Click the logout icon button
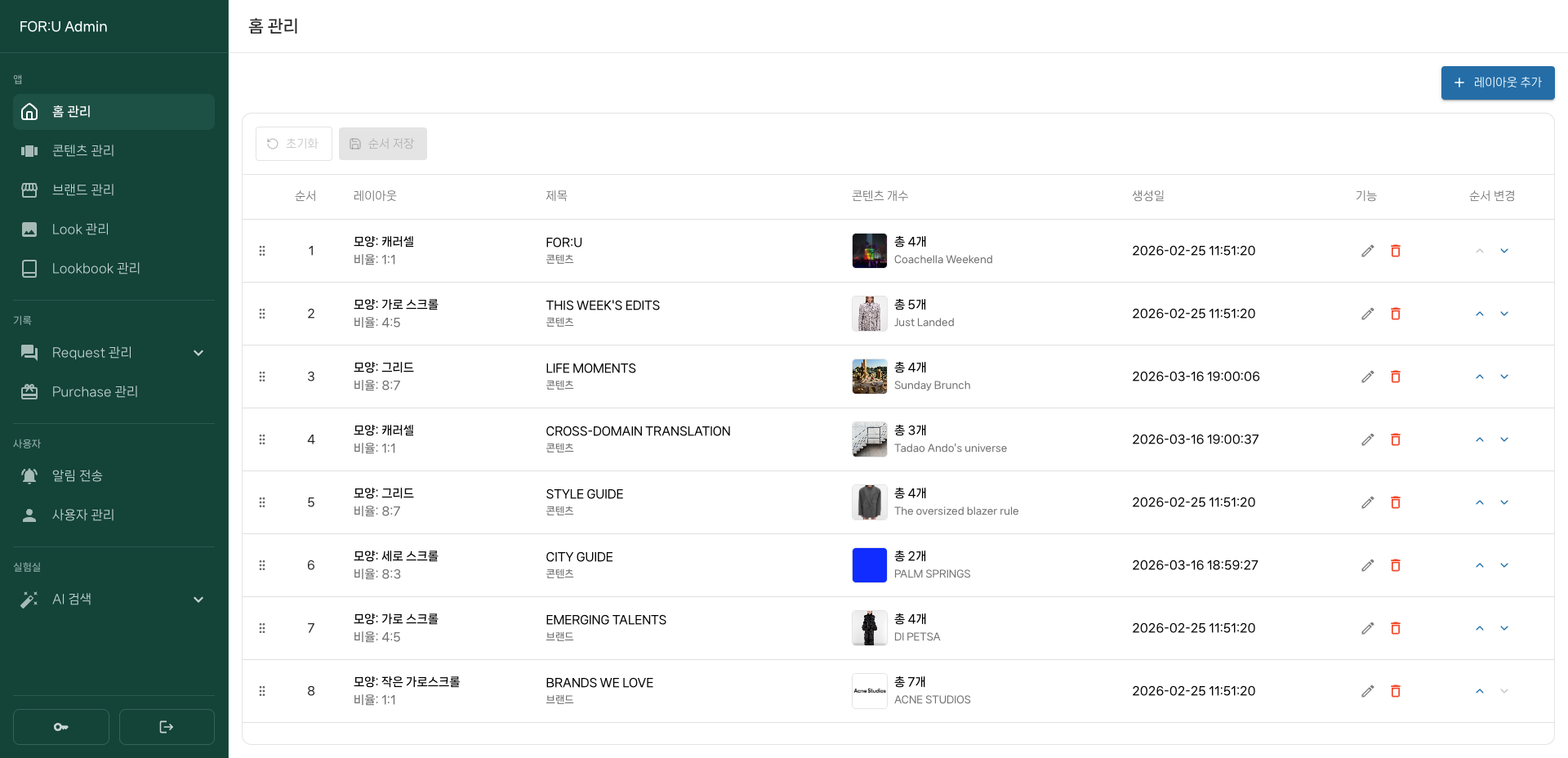 point(167,727)
